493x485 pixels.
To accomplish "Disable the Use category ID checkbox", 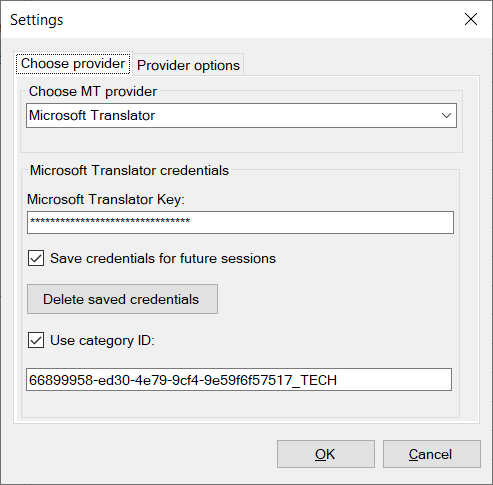I will pyautogui.click(x=36, y=340).
